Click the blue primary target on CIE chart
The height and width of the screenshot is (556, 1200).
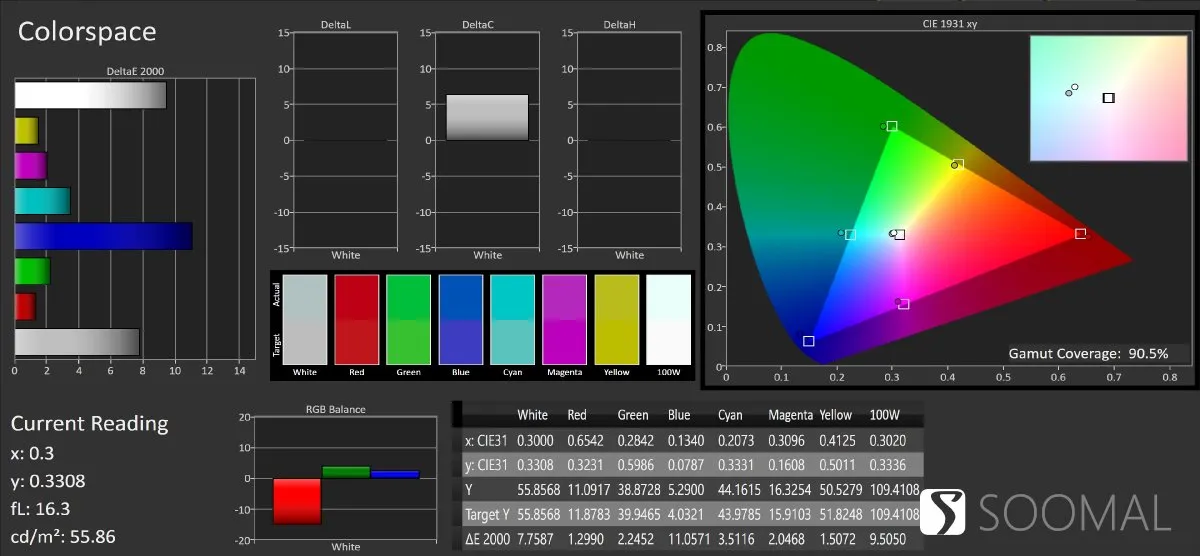(808, 341)
